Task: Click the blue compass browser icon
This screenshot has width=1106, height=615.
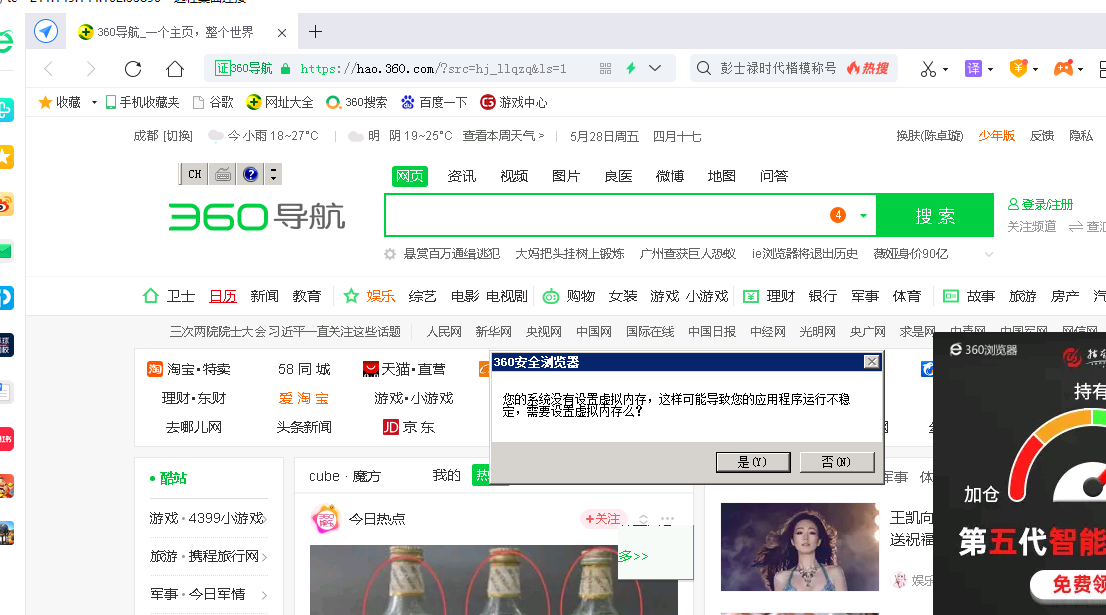Action: click(x=46, y=31)
